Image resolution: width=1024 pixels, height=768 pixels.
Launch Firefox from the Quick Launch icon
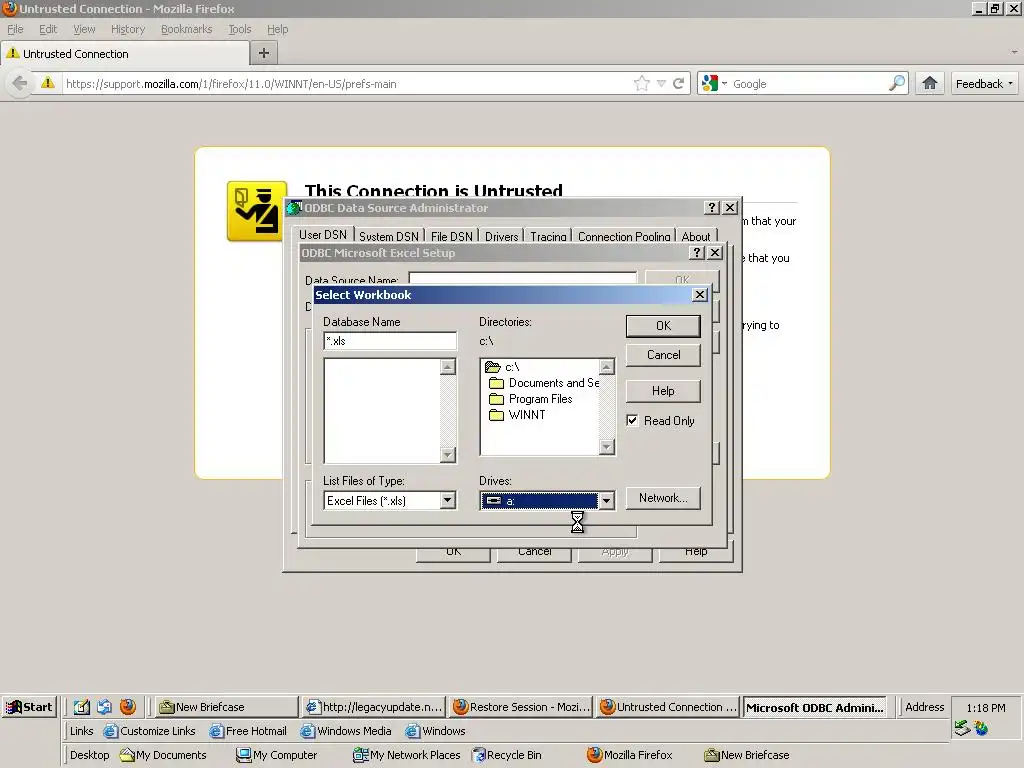127,707
